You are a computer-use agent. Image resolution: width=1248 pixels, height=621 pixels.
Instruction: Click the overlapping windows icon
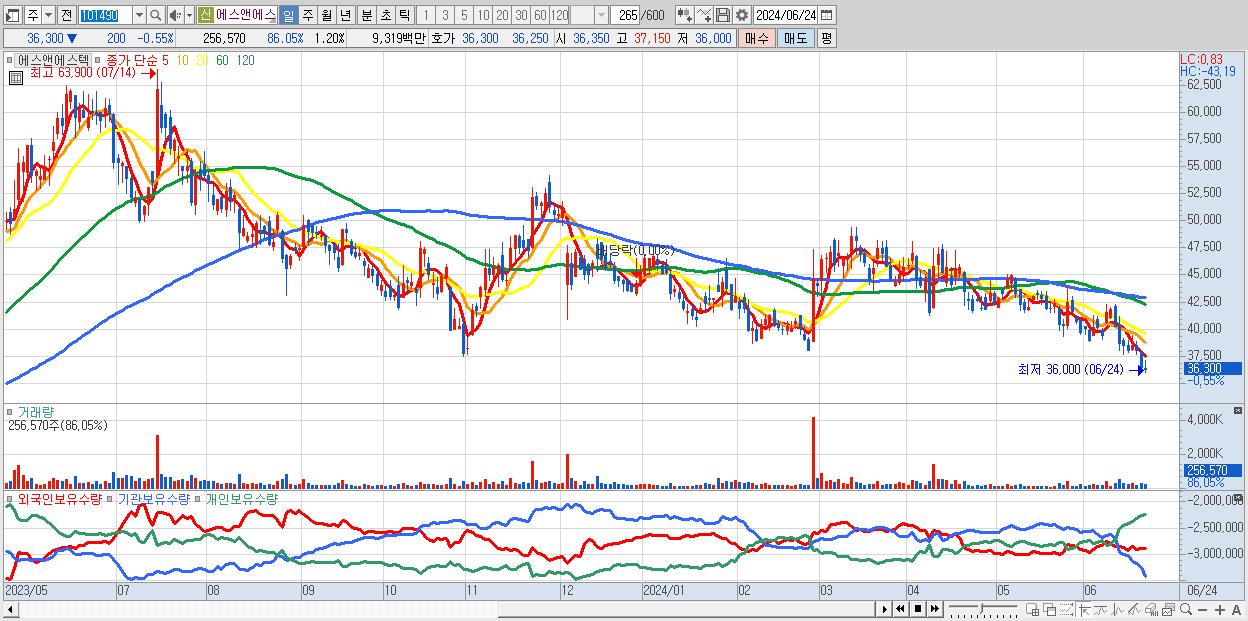point(1049,609)
